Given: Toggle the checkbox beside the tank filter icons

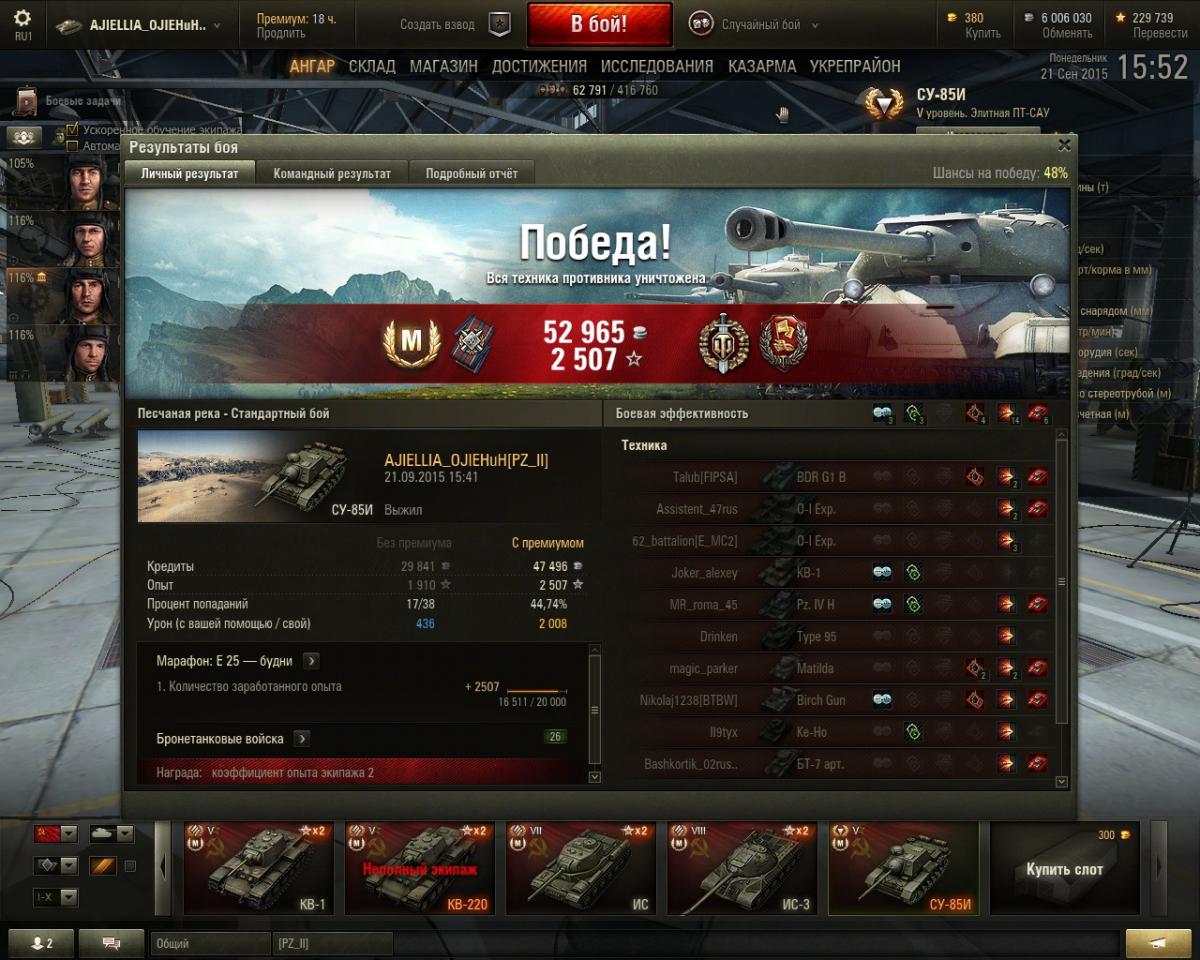Looking at the screenshot, I should pyautogui.click(x=130, y=866).
